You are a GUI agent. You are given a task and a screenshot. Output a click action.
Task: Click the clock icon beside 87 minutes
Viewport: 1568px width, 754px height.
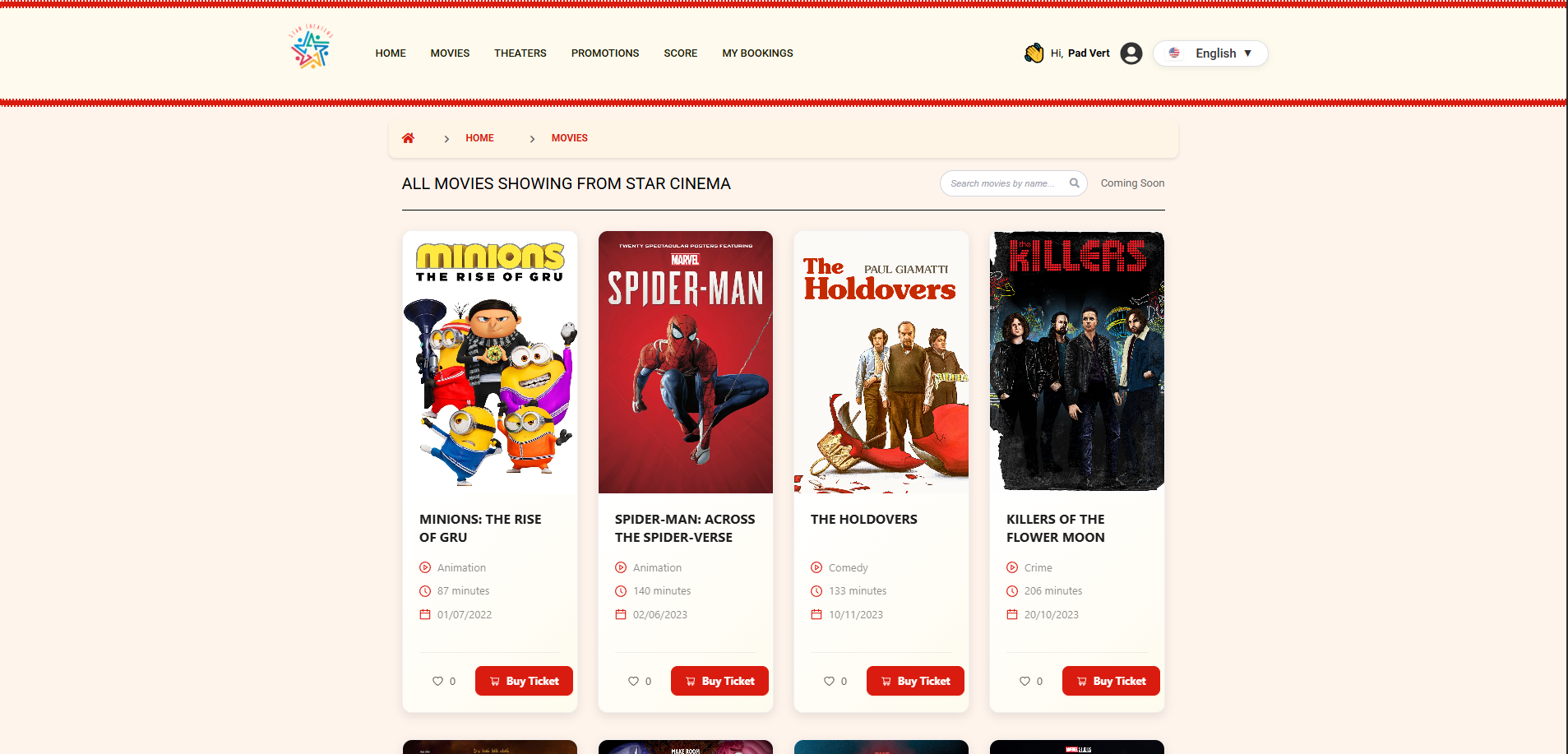(x=425, y=591)
